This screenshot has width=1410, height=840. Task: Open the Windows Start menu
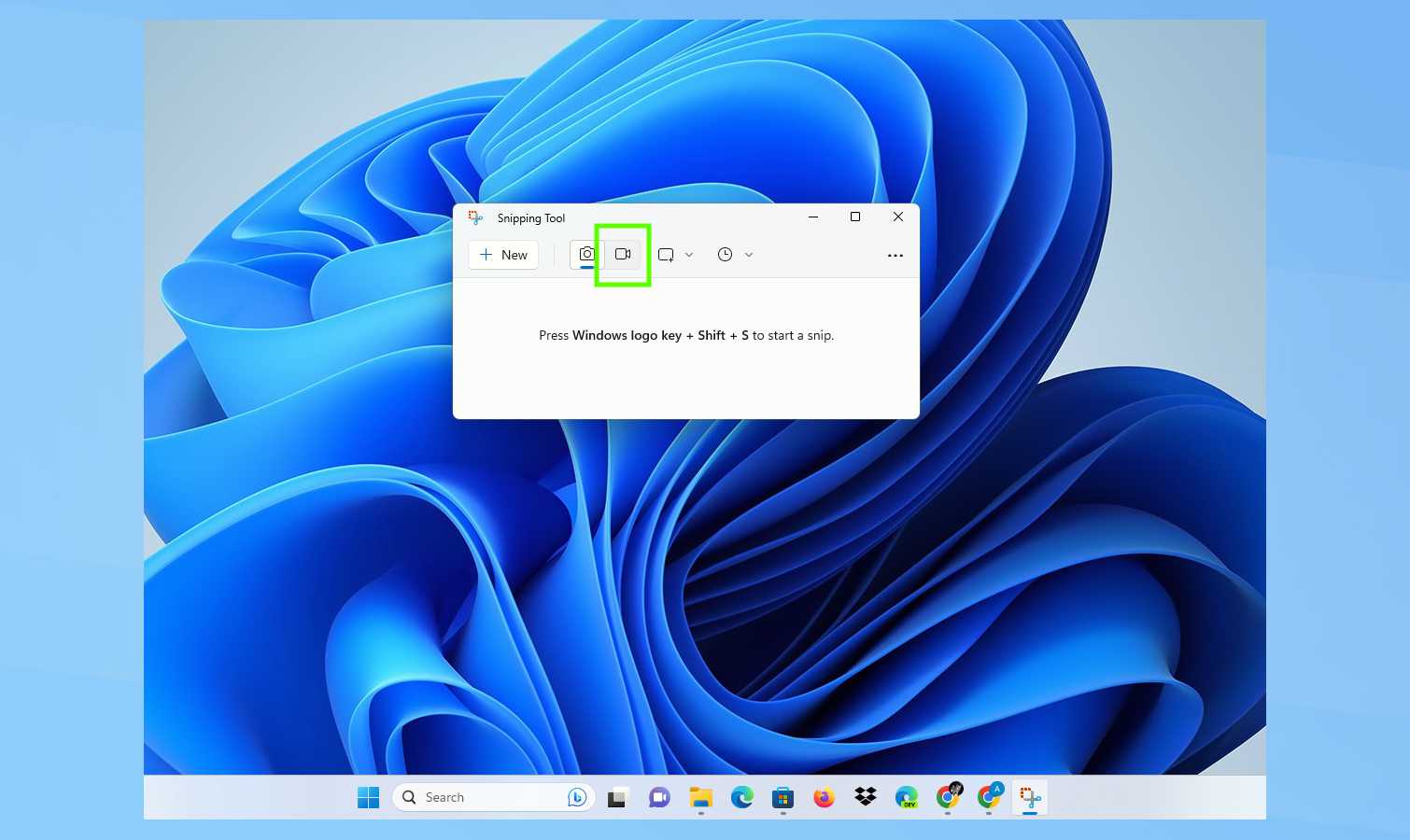tap(369, 797)
